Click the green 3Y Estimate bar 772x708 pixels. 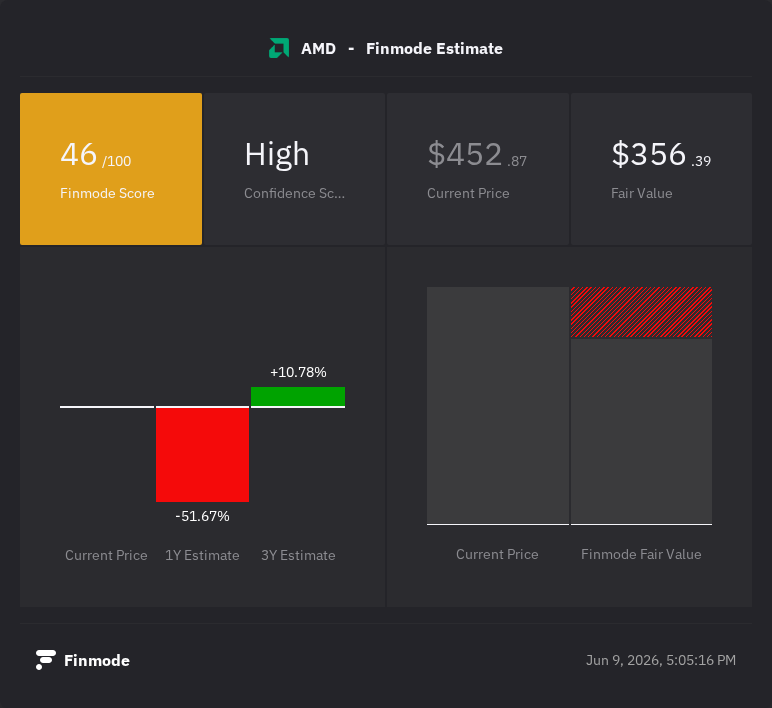click(x=298, y=396)
